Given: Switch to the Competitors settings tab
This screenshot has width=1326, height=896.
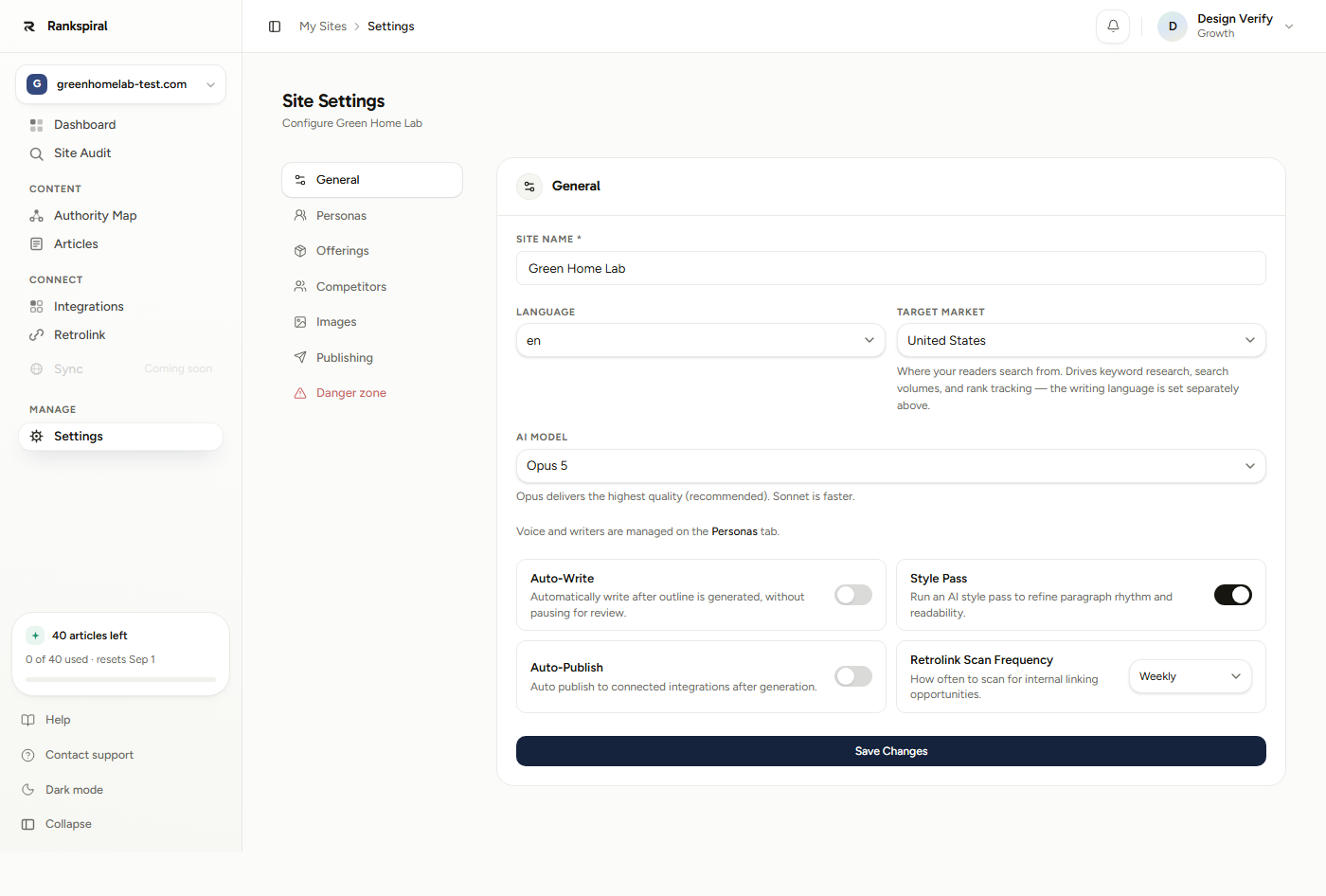Looking at the screenshot, I should coord(372,287).
